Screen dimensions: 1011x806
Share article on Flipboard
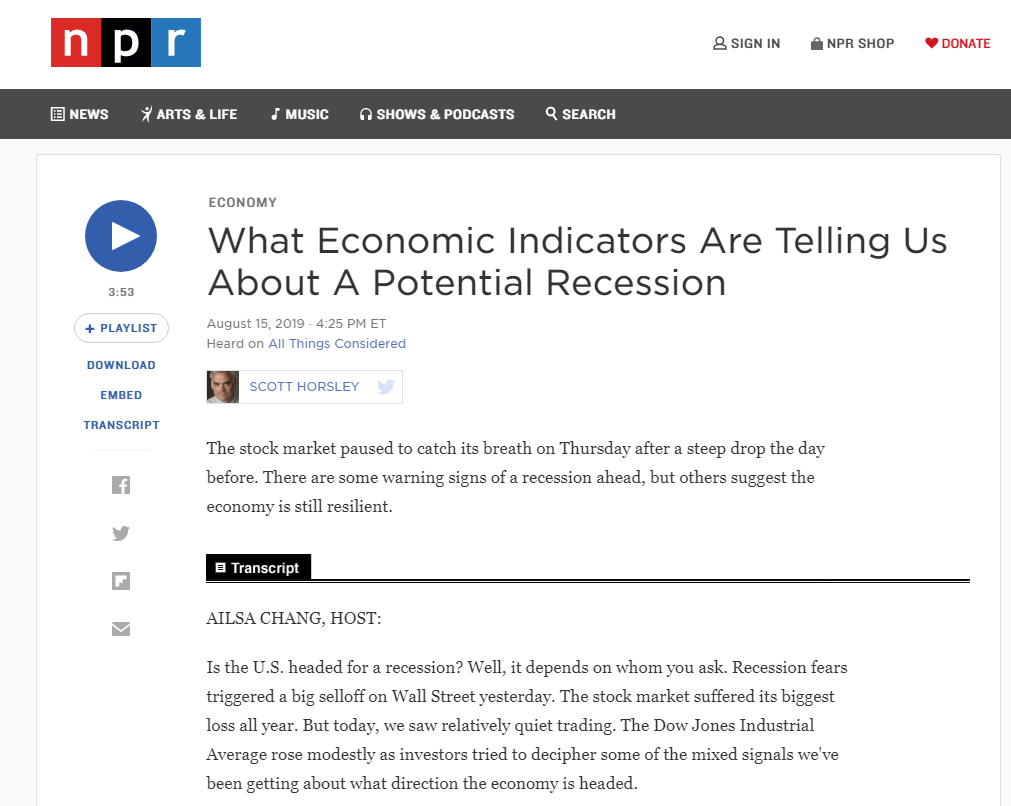point(121,581)
